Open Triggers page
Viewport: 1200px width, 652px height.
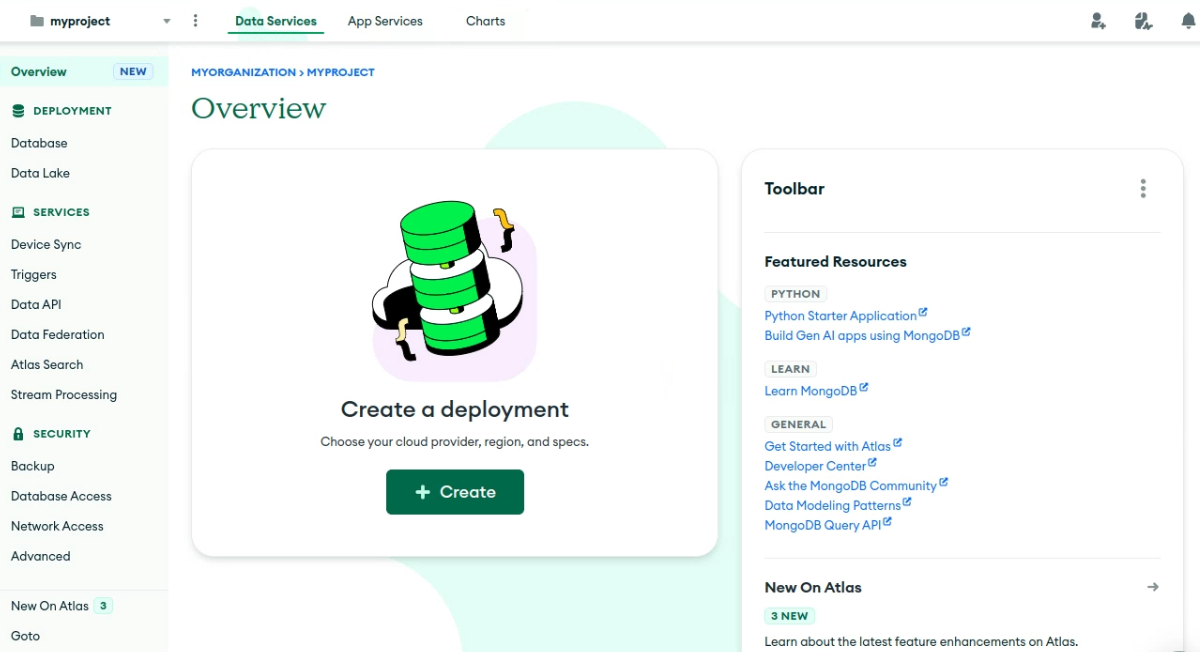pos(34,274)
